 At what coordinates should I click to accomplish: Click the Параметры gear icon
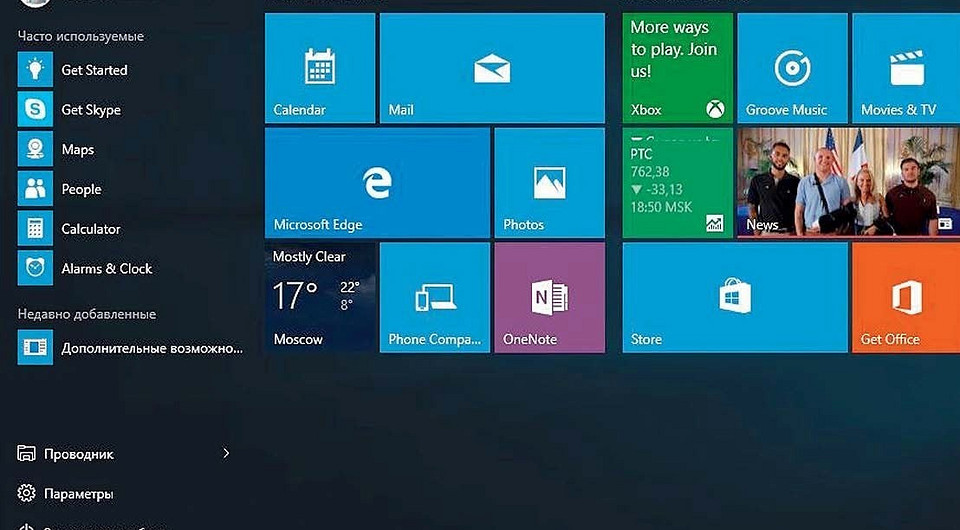tap(26, 493)
